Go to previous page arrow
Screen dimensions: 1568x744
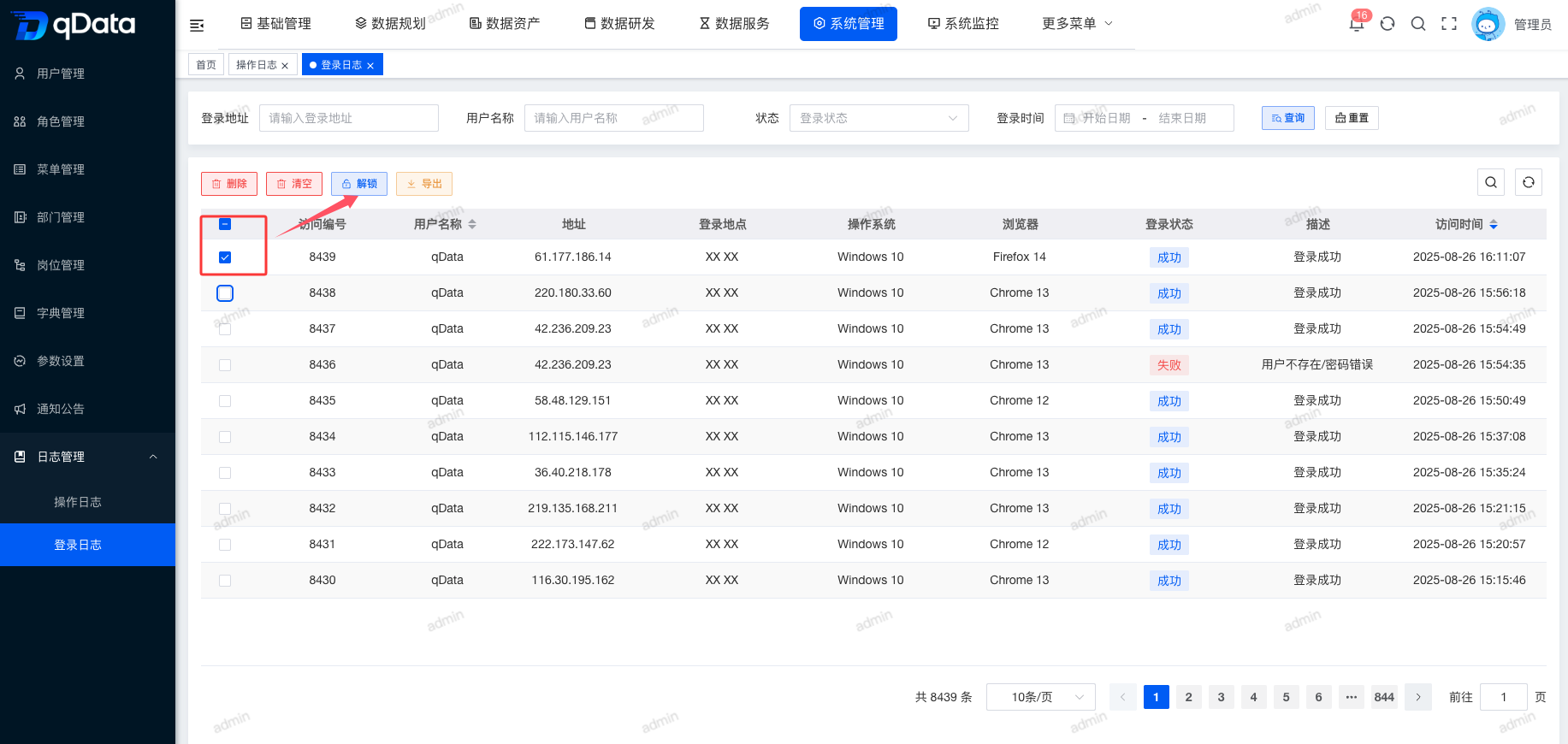(1123, 697)
